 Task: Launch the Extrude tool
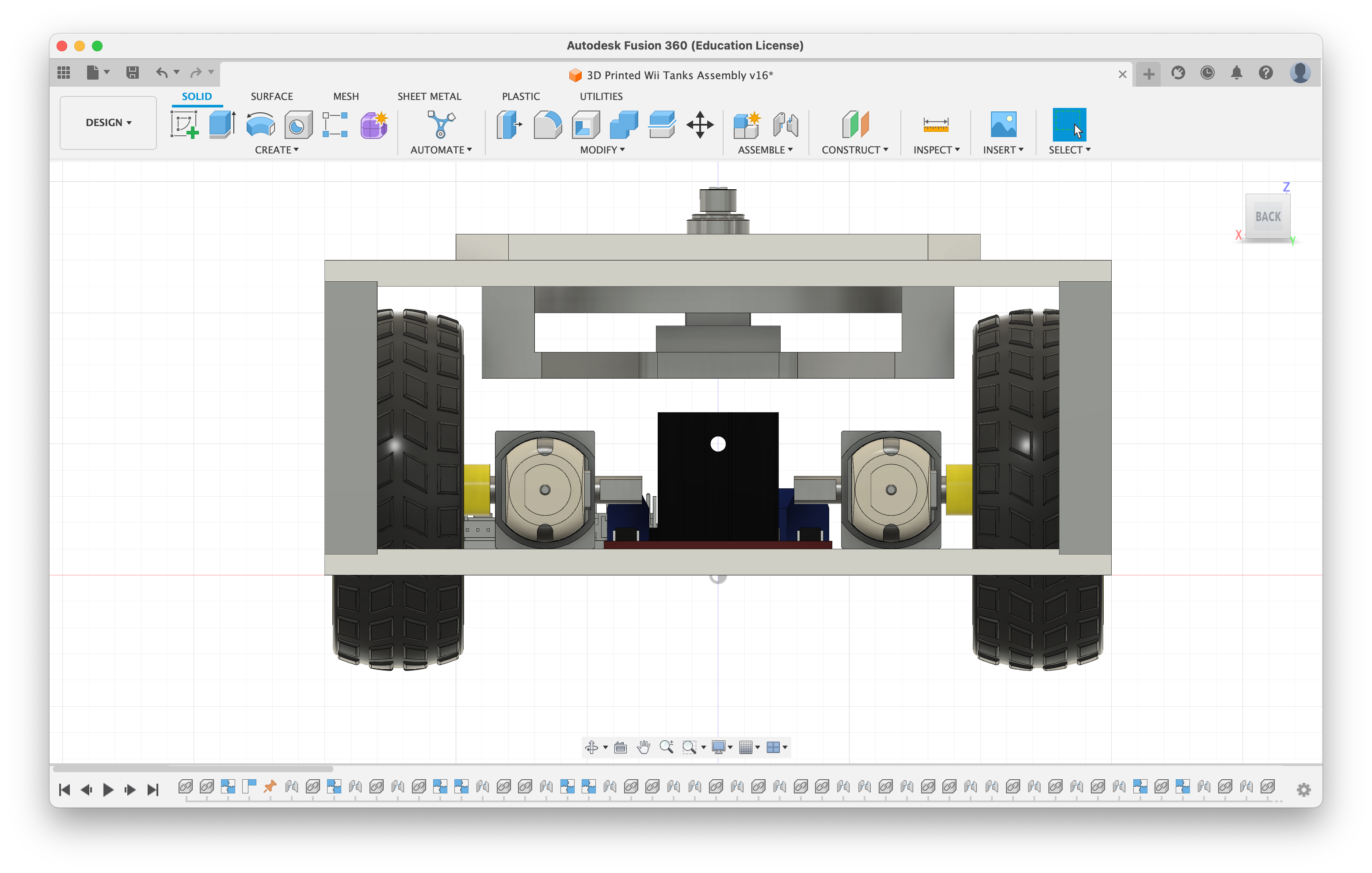[x=221, y=125]
